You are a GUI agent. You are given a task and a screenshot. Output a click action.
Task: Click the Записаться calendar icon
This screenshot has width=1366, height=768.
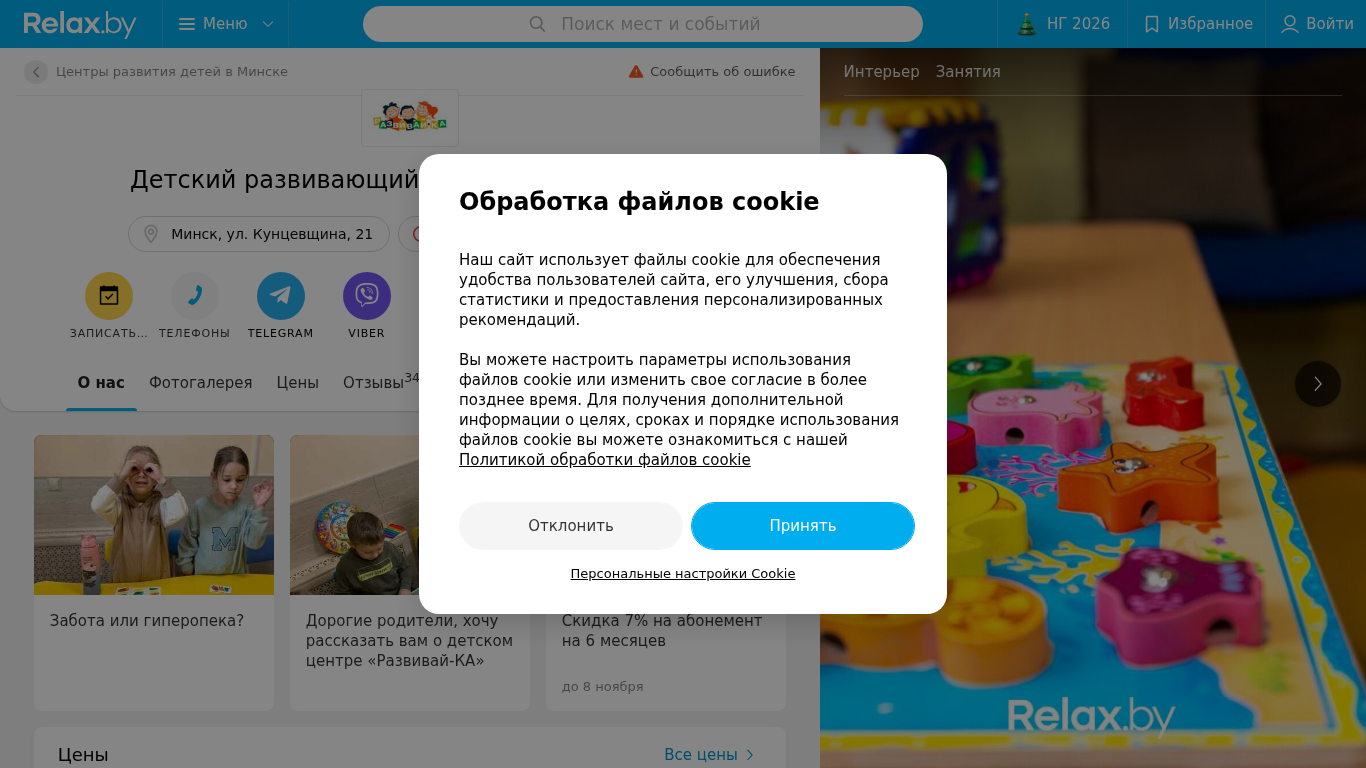point(109,296)
